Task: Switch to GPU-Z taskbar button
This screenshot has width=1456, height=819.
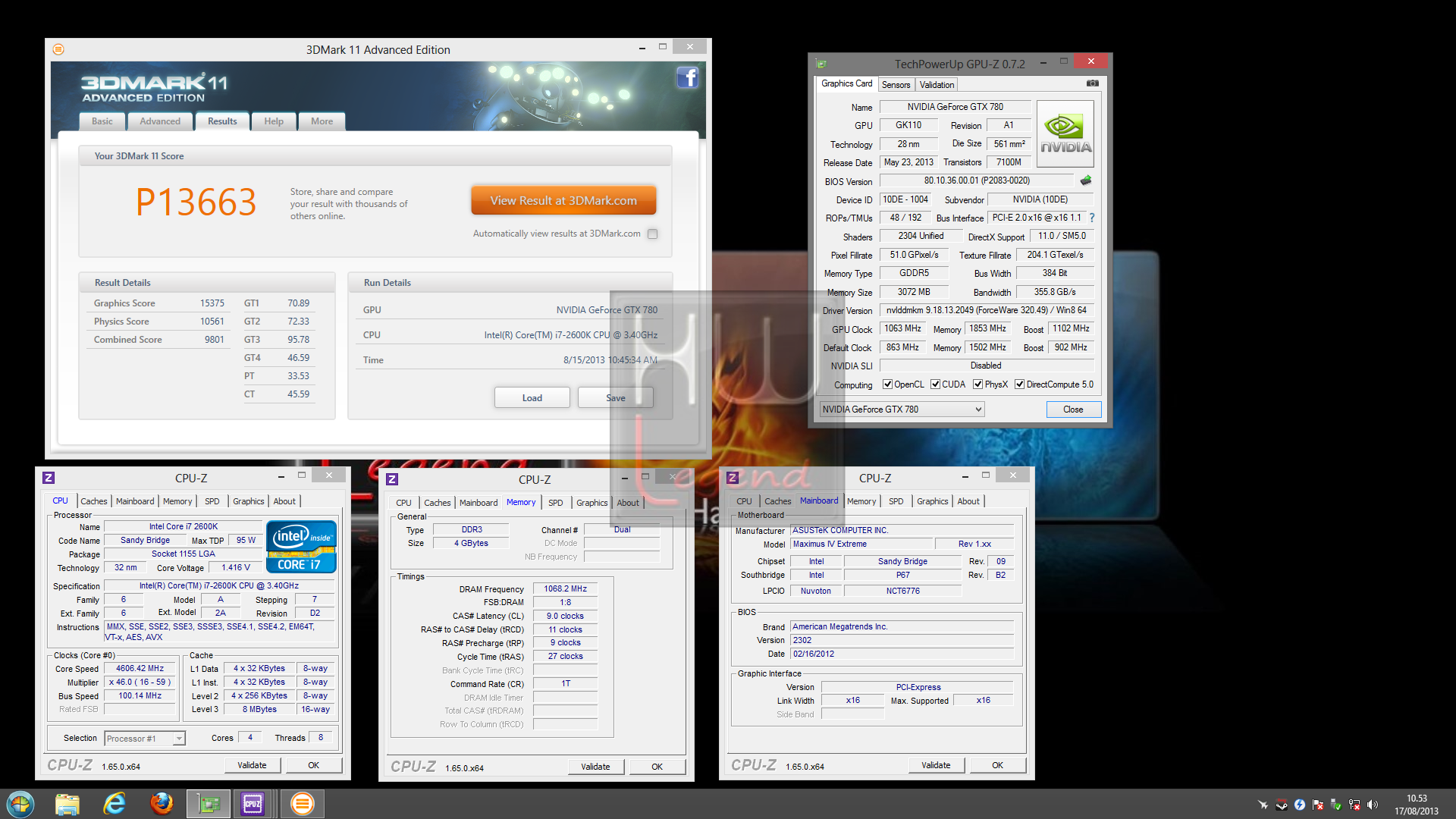Action: pos(209,804)
